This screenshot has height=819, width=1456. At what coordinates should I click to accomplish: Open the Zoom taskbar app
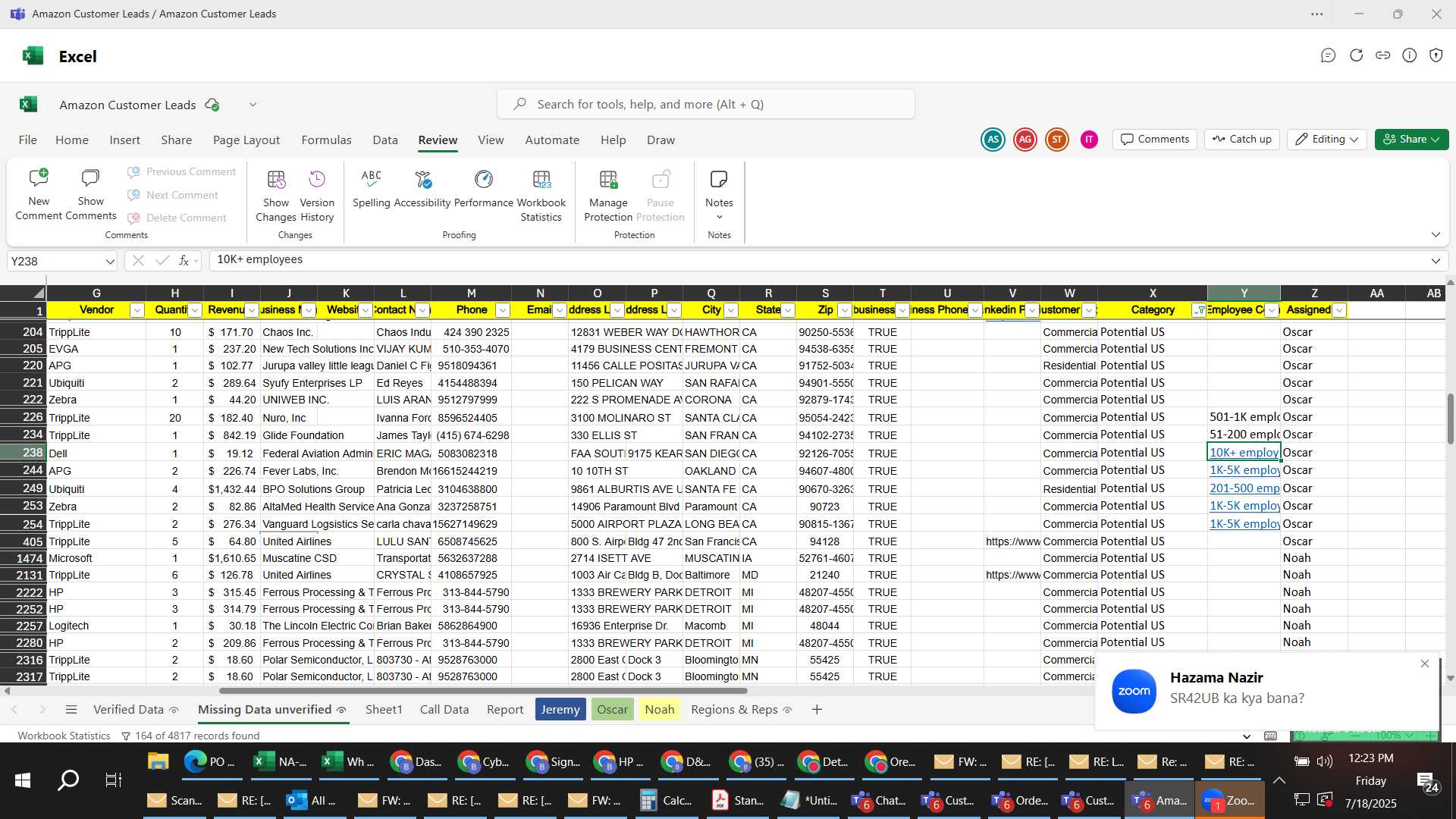click(x=1229, y=800)
